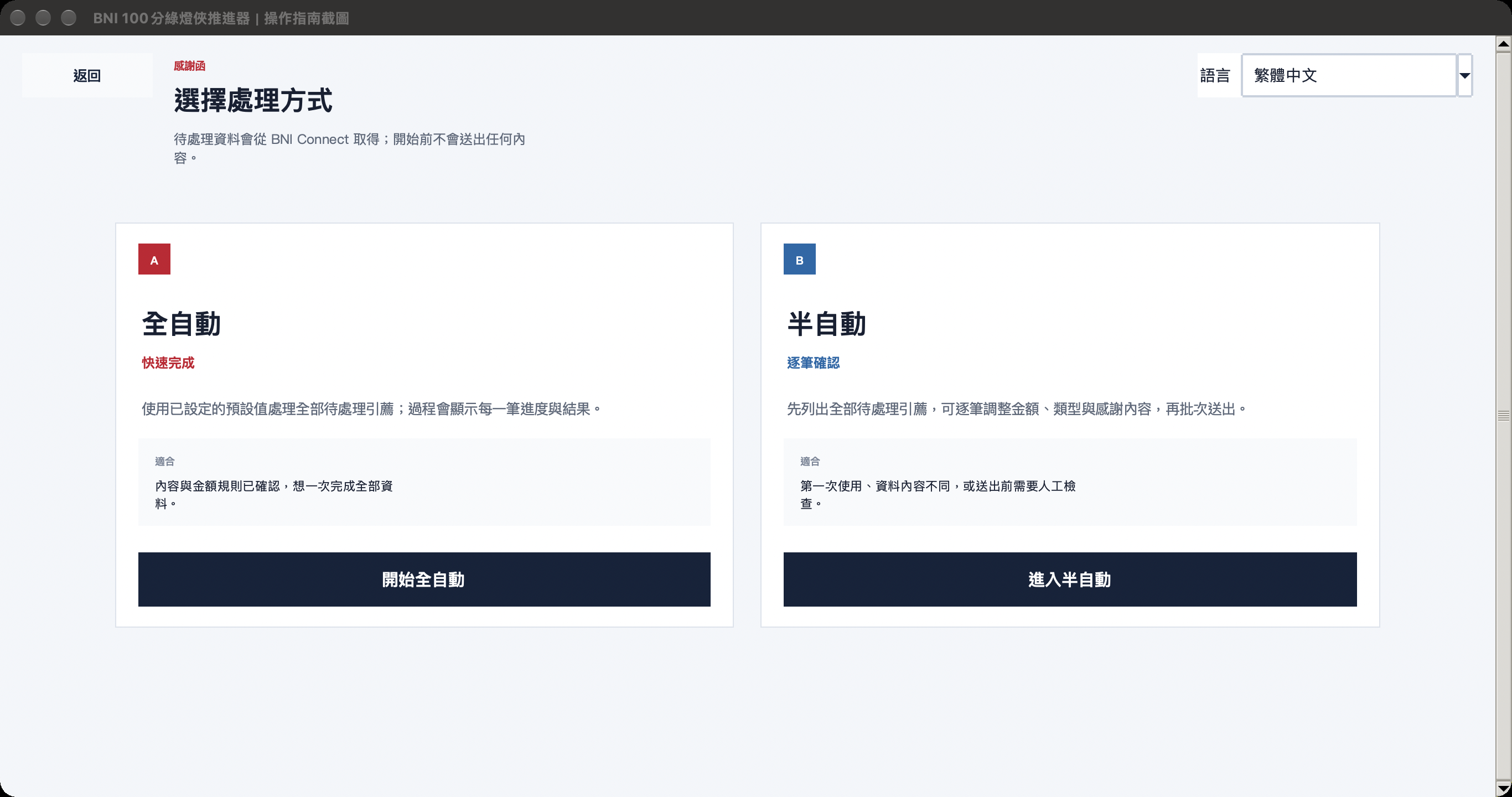Click scrollbar down arrow
This screenshot has height=797, width=1512.
1503,788
